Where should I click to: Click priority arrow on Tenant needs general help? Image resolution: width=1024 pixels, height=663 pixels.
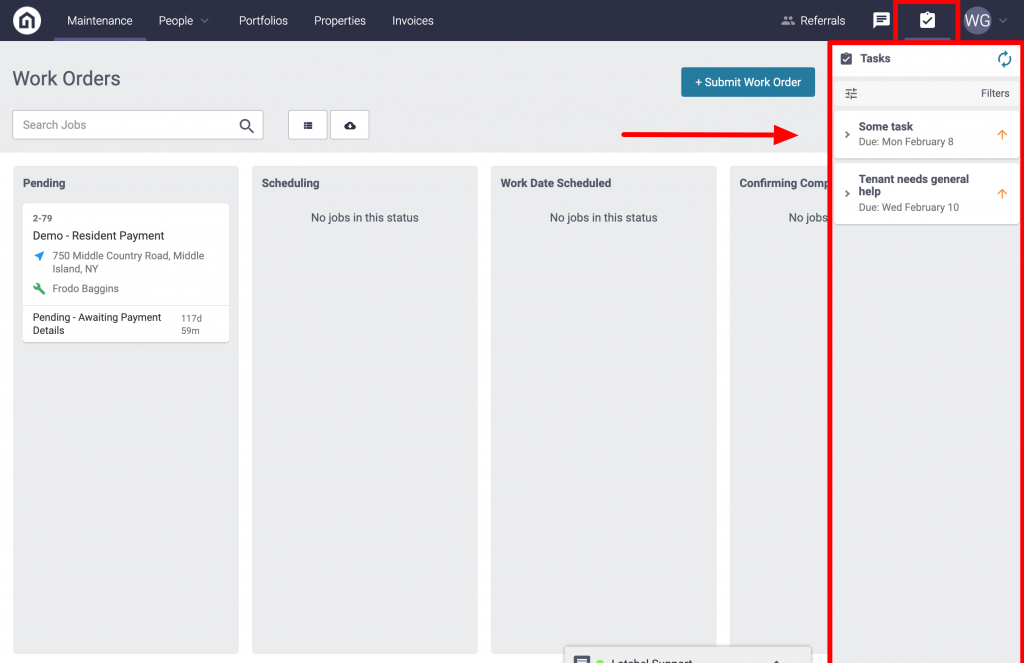[x=1002, y=193]
